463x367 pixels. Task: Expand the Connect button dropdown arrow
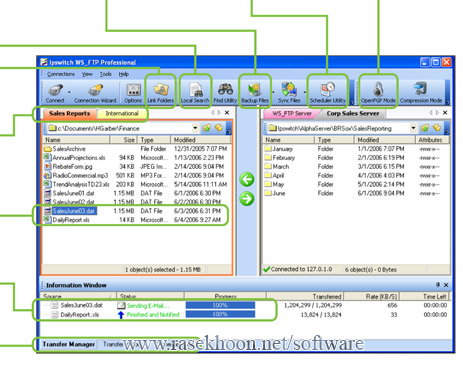[x=69, y=92]
